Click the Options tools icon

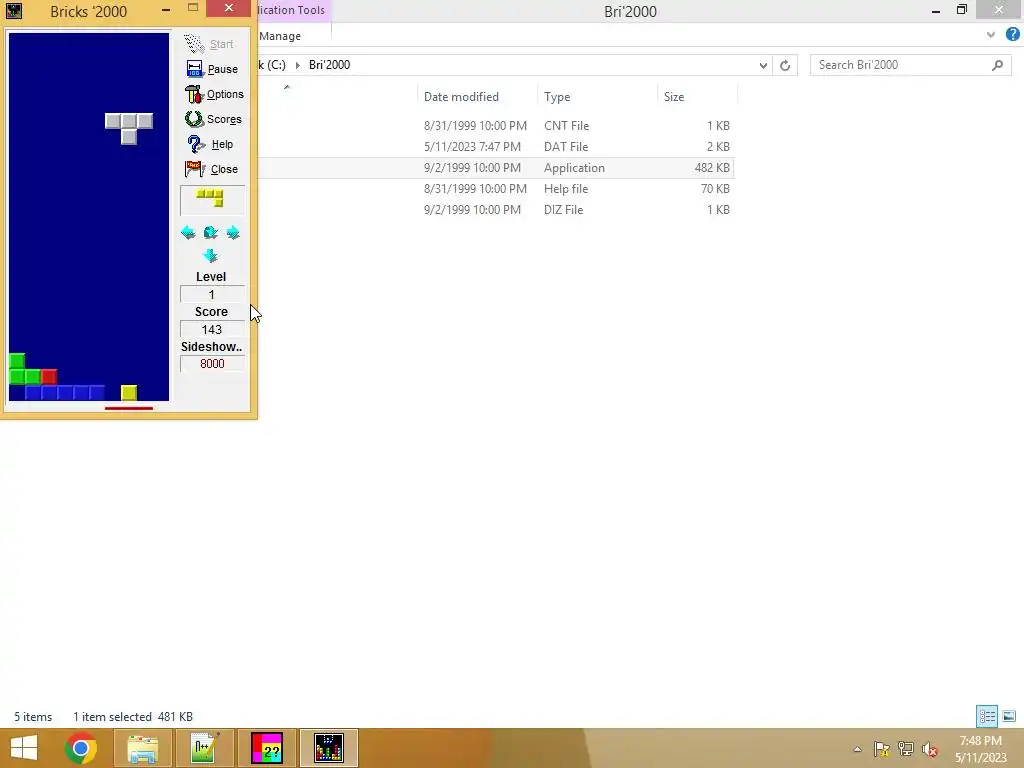coord(194,94)
